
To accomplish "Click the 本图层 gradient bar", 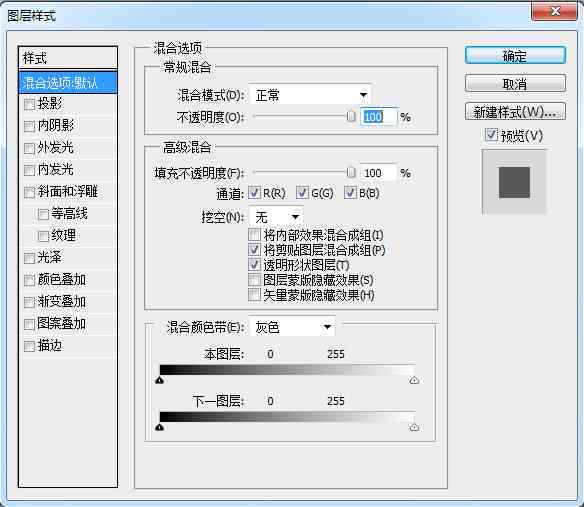I will [287, 370].
